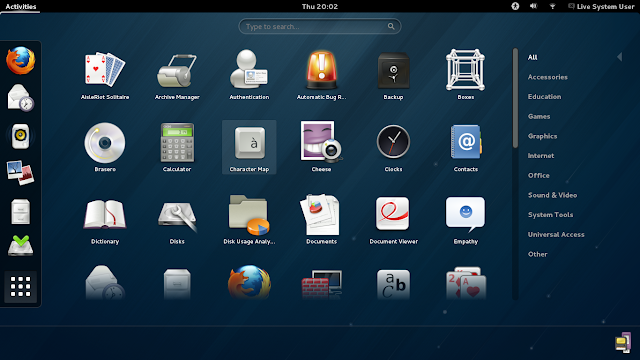
Task: Launch the installer icon in dash
Action: click(20, 246)
